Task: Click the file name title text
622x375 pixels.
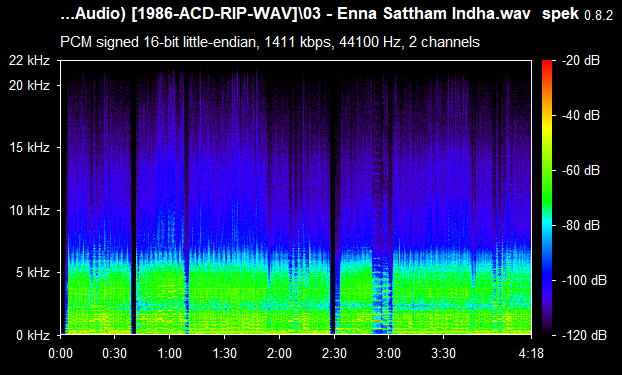Action: point(295,14)
